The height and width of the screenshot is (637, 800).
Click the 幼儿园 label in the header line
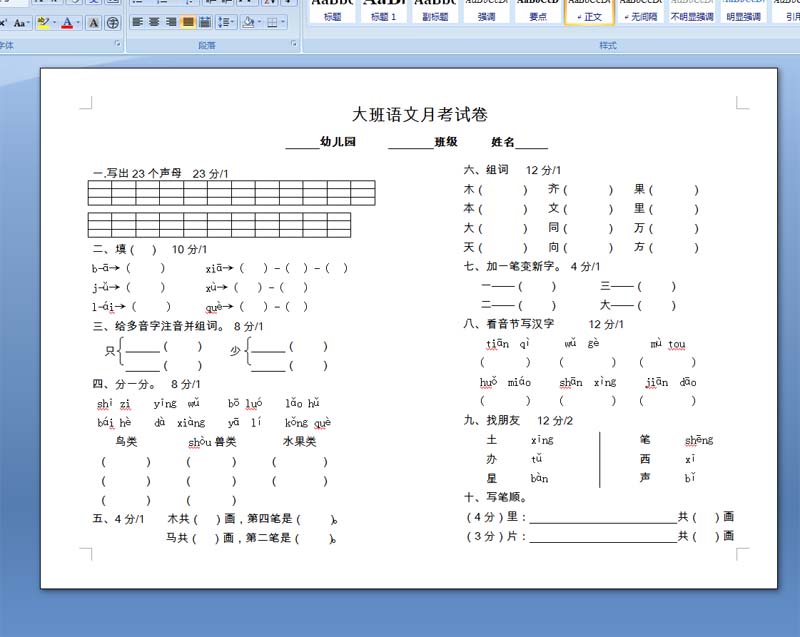[338, 142]
